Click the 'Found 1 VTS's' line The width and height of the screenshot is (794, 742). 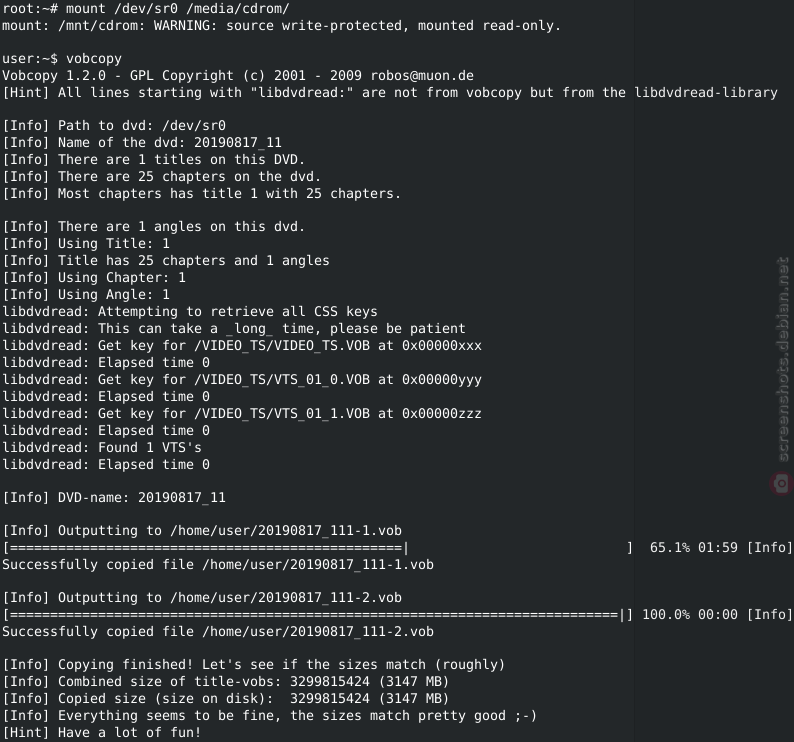point(102,448)
